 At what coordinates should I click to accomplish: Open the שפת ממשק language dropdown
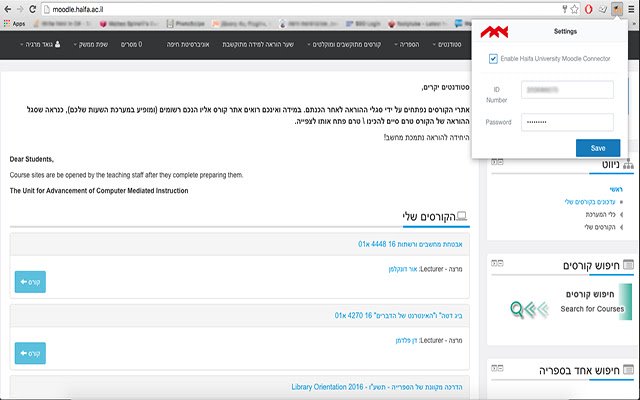point(91,44)
